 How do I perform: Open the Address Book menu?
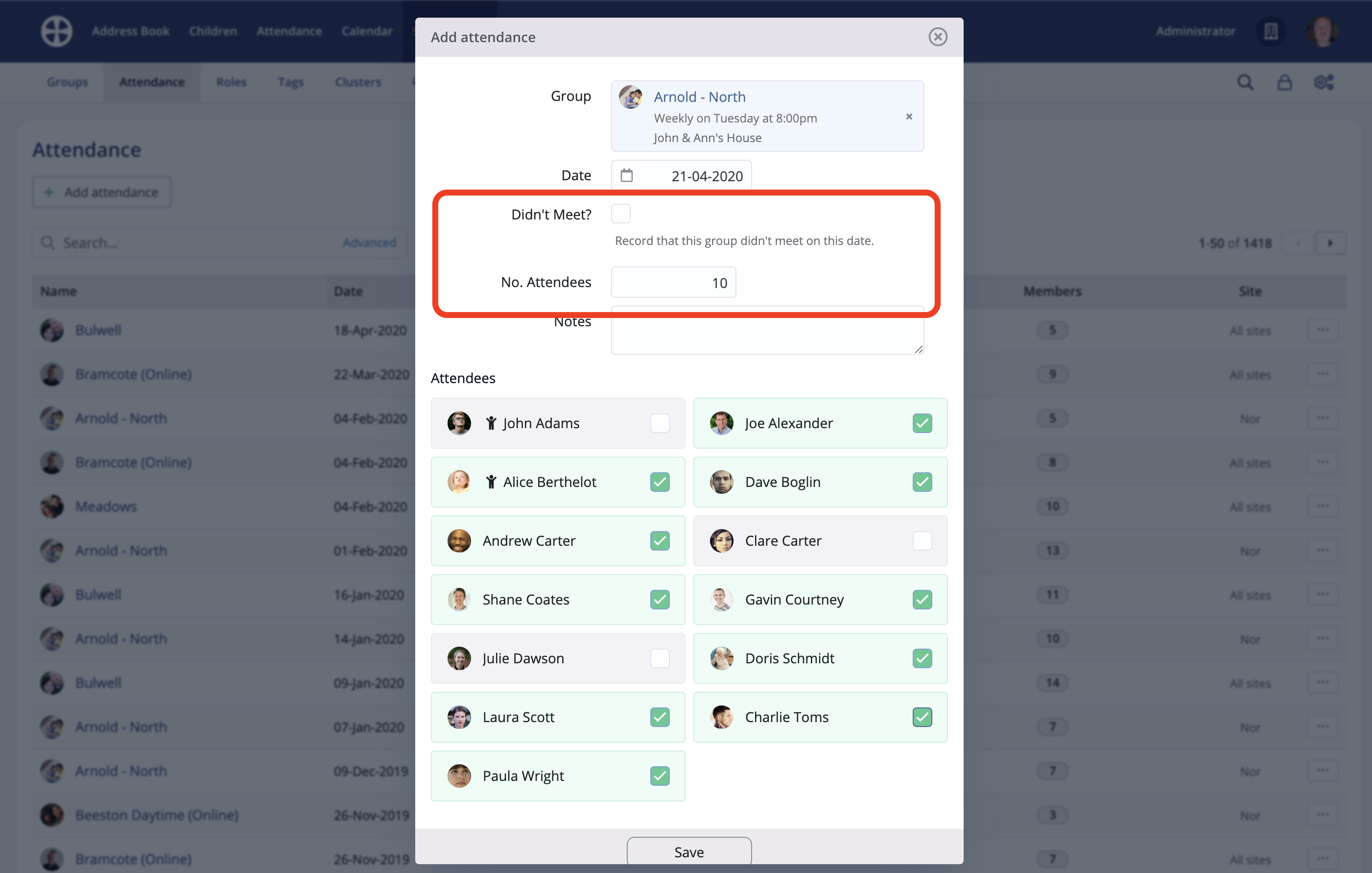pos(130,31)
